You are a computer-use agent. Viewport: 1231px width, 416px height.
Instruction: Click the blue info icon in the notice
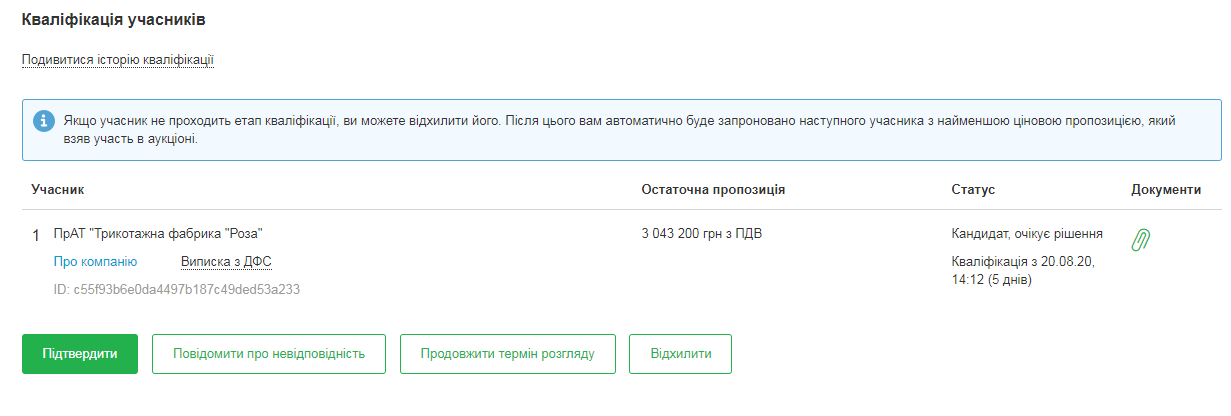44,120
